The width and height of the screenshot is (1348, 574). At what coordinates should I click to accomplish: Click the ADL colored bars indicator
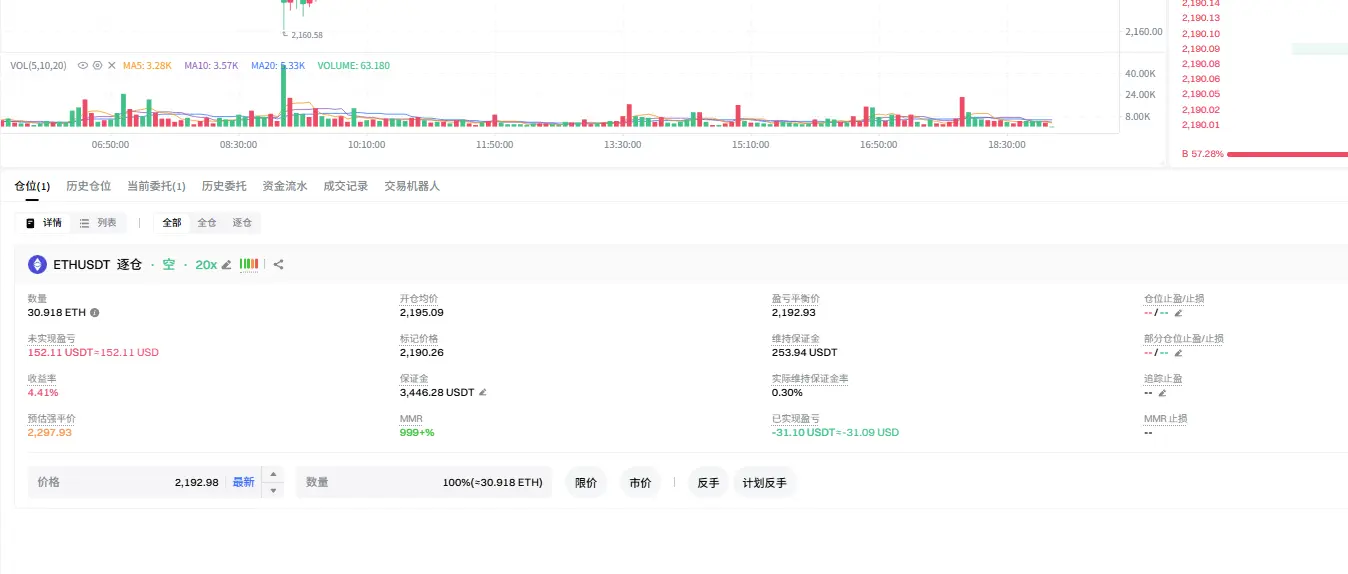point(249,264)
